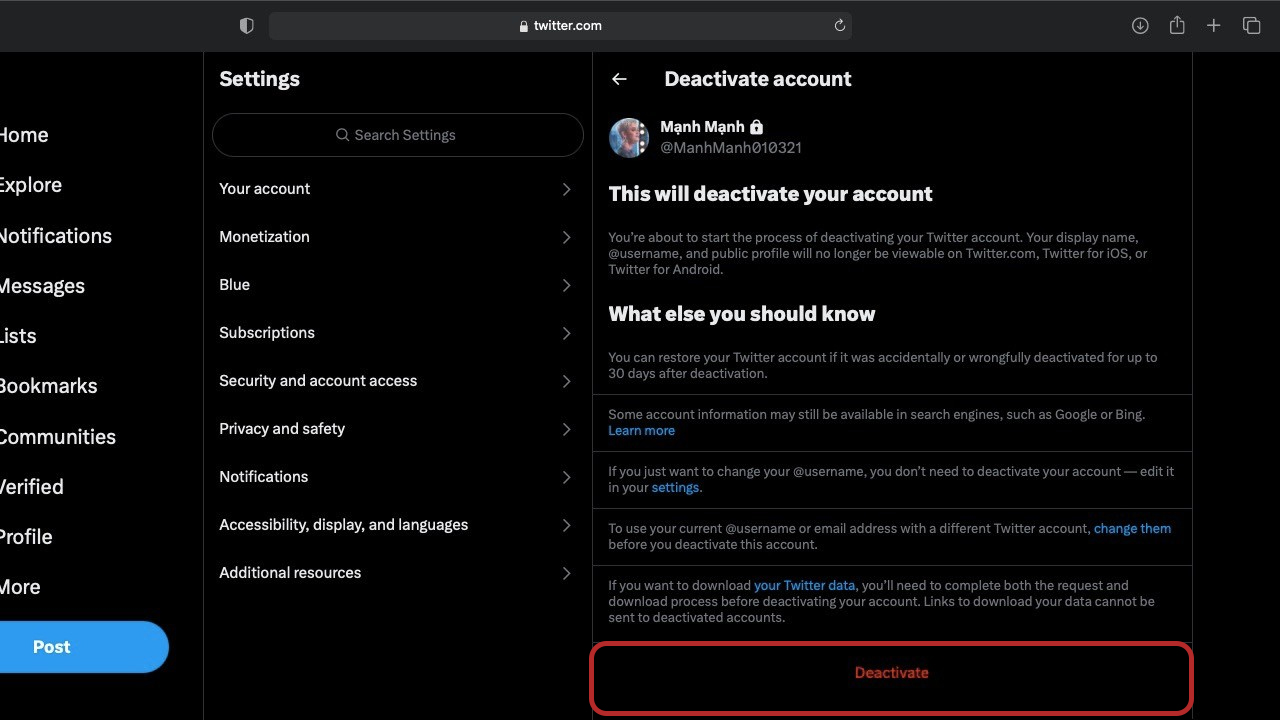Click the magnifier icon in Search Settings
The height and width of the screenshot is (720, 1280).
click(x=343, y=135)
